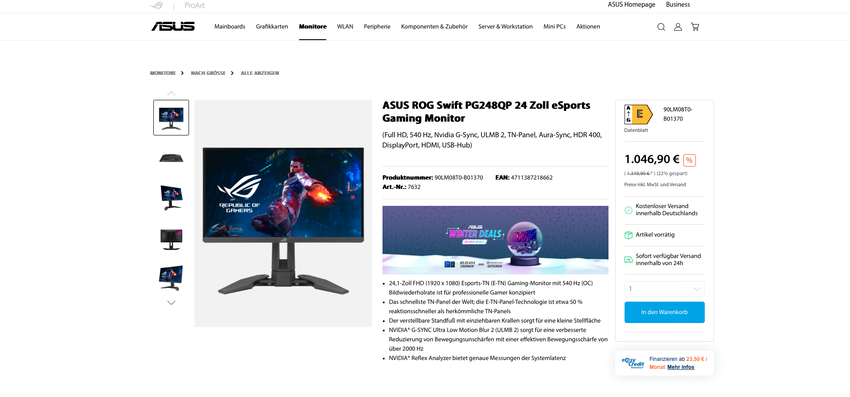
Task: Open the Datenblatt link
Action: 636,130
